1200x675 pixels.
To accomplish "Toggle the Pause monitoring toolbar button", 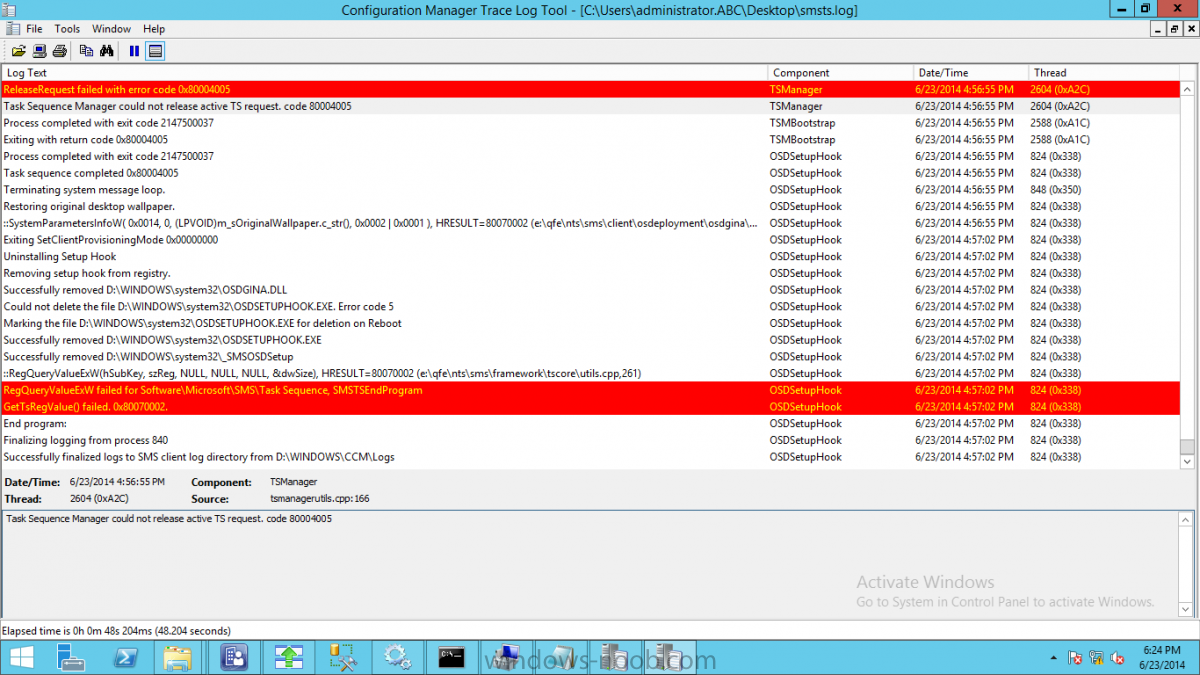I will point(134,51).
